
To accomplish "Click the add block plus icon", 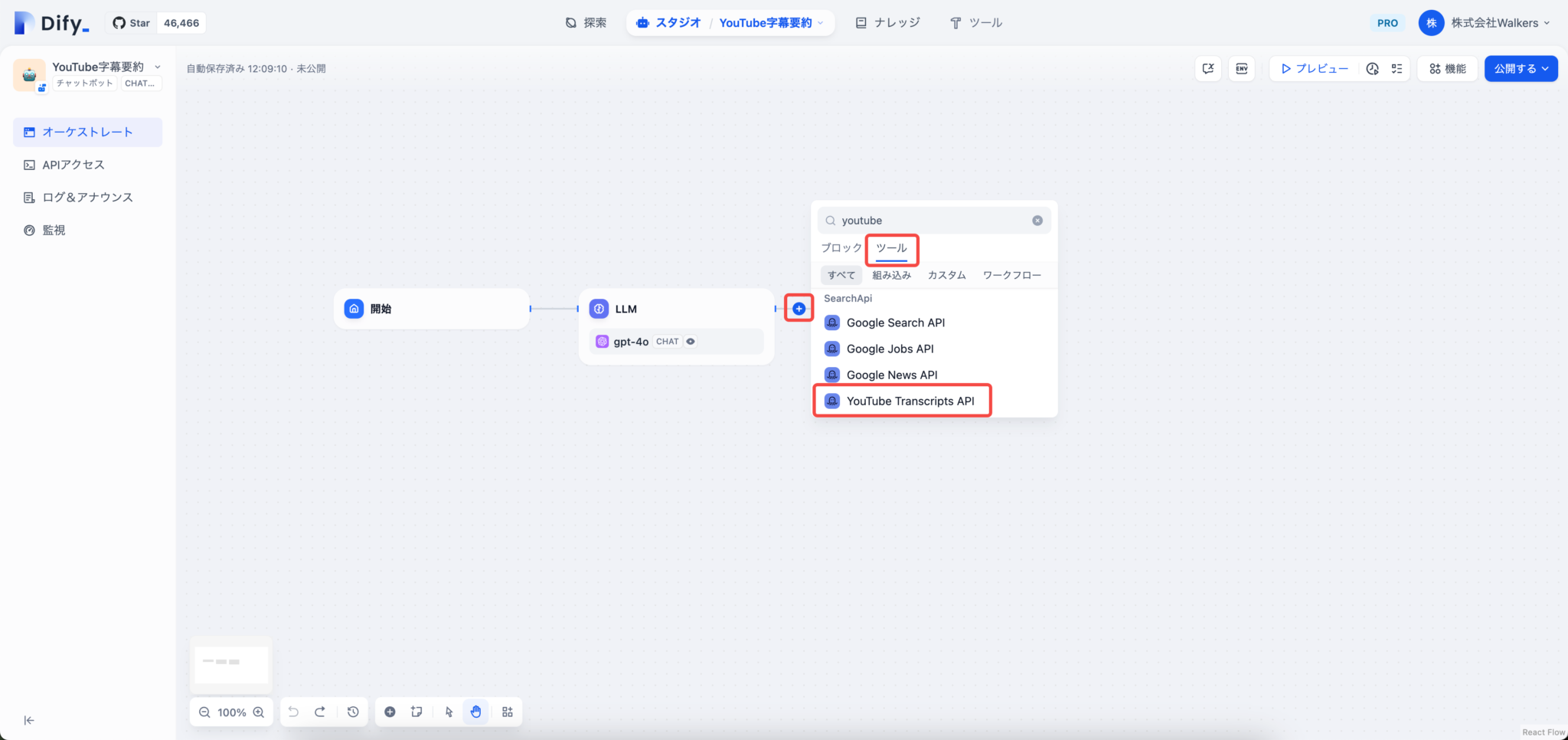I will [x=390, y=712].
